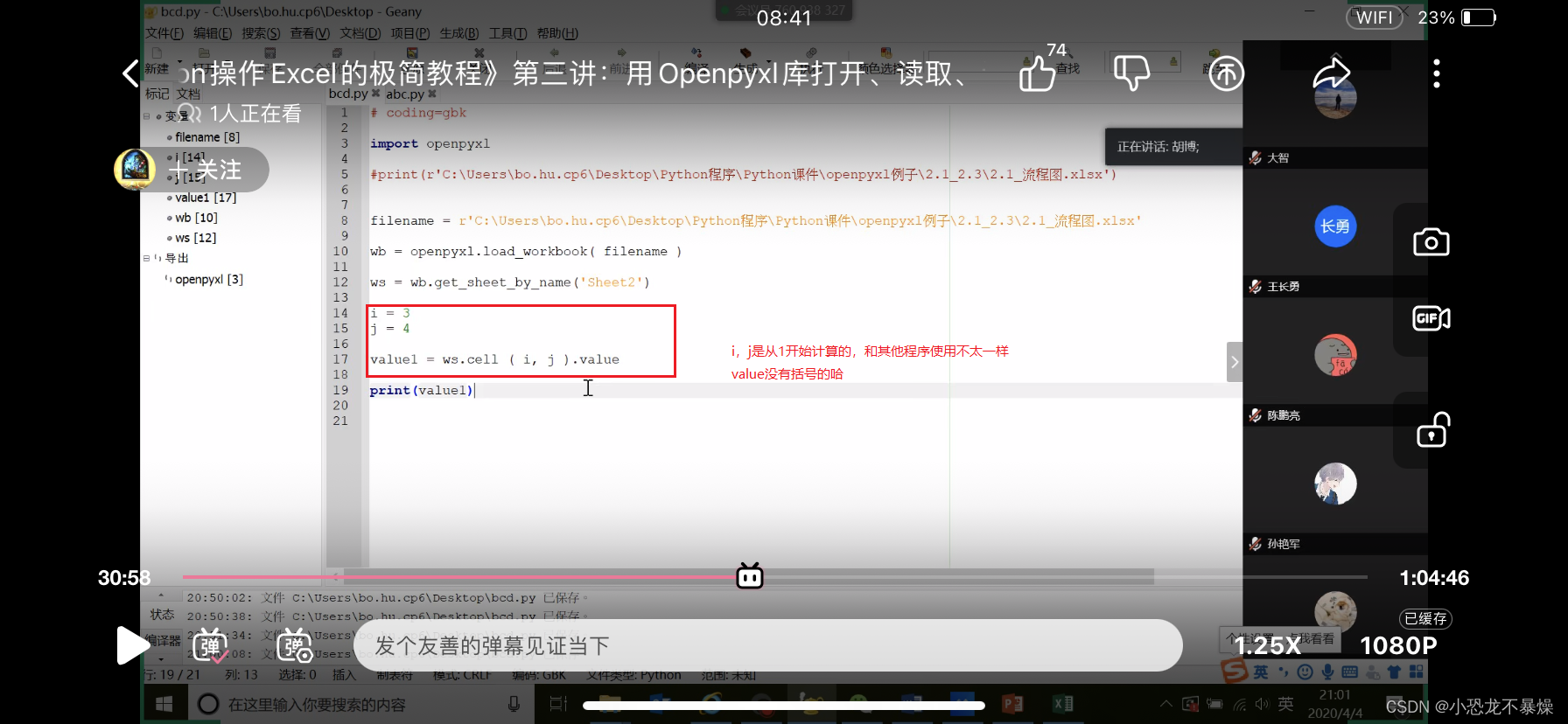
Task: Open the 项目(P) menu in Geany
Action: click(x=409, y=33)
